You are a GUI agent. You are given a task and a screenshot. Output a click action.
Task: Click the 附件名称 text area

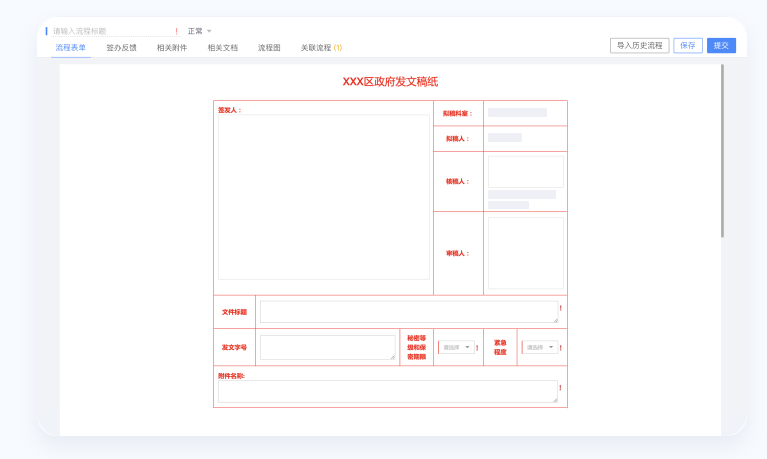pos(387,391)
